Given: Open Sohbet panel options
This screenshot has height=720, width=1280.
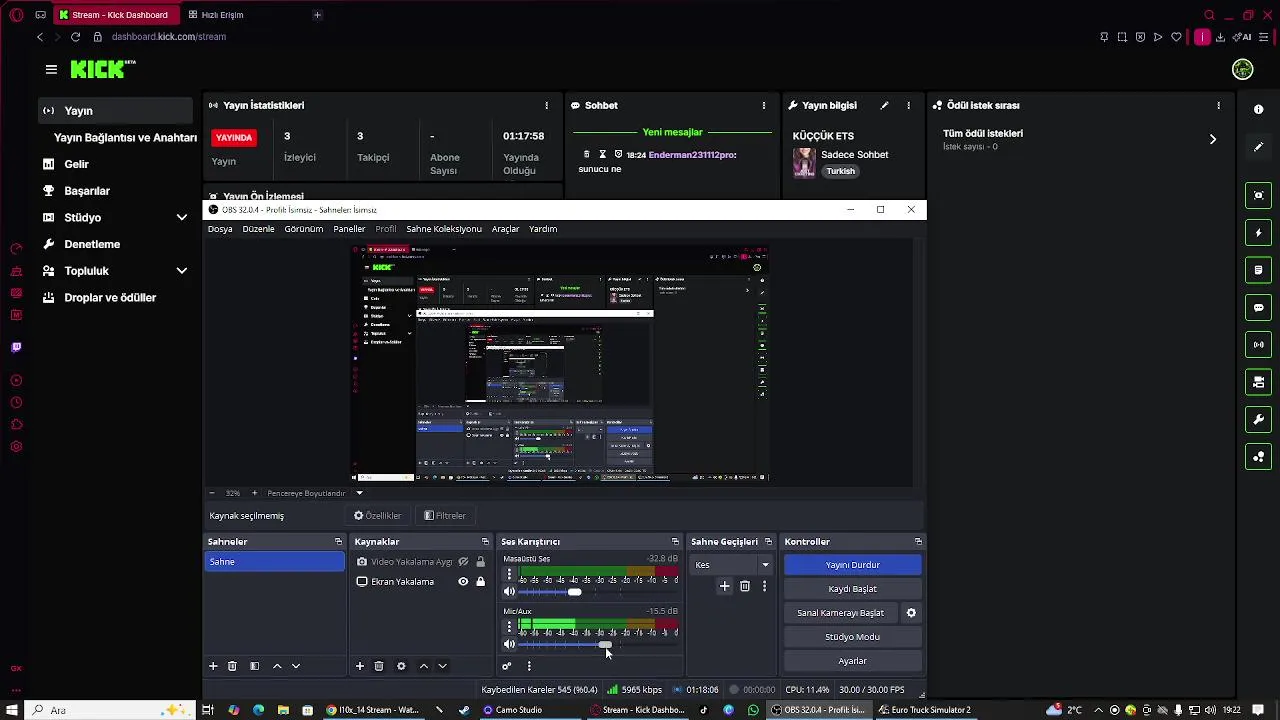Looking at the screenshot, I should (x=764, y=105).
